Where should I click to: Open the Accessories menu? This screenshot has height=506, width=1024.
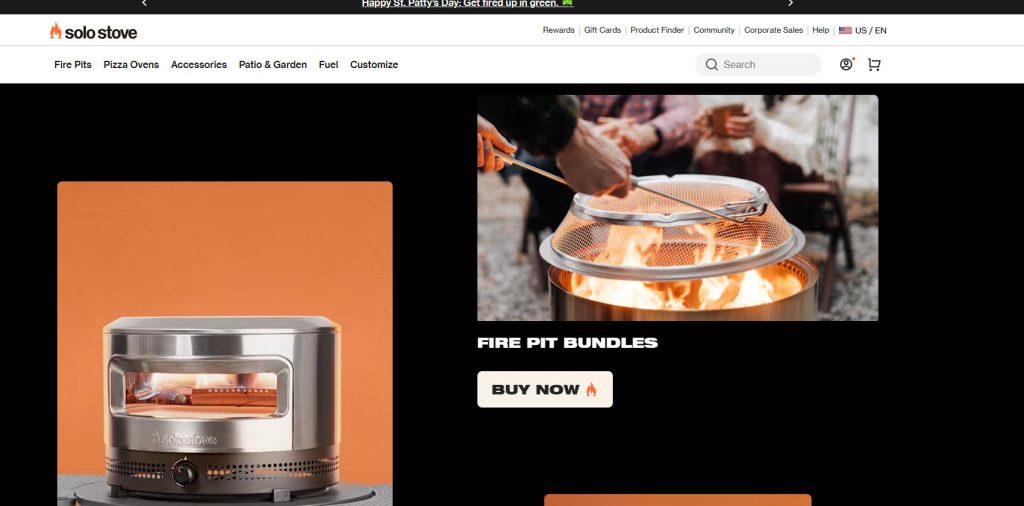(199, 65)
